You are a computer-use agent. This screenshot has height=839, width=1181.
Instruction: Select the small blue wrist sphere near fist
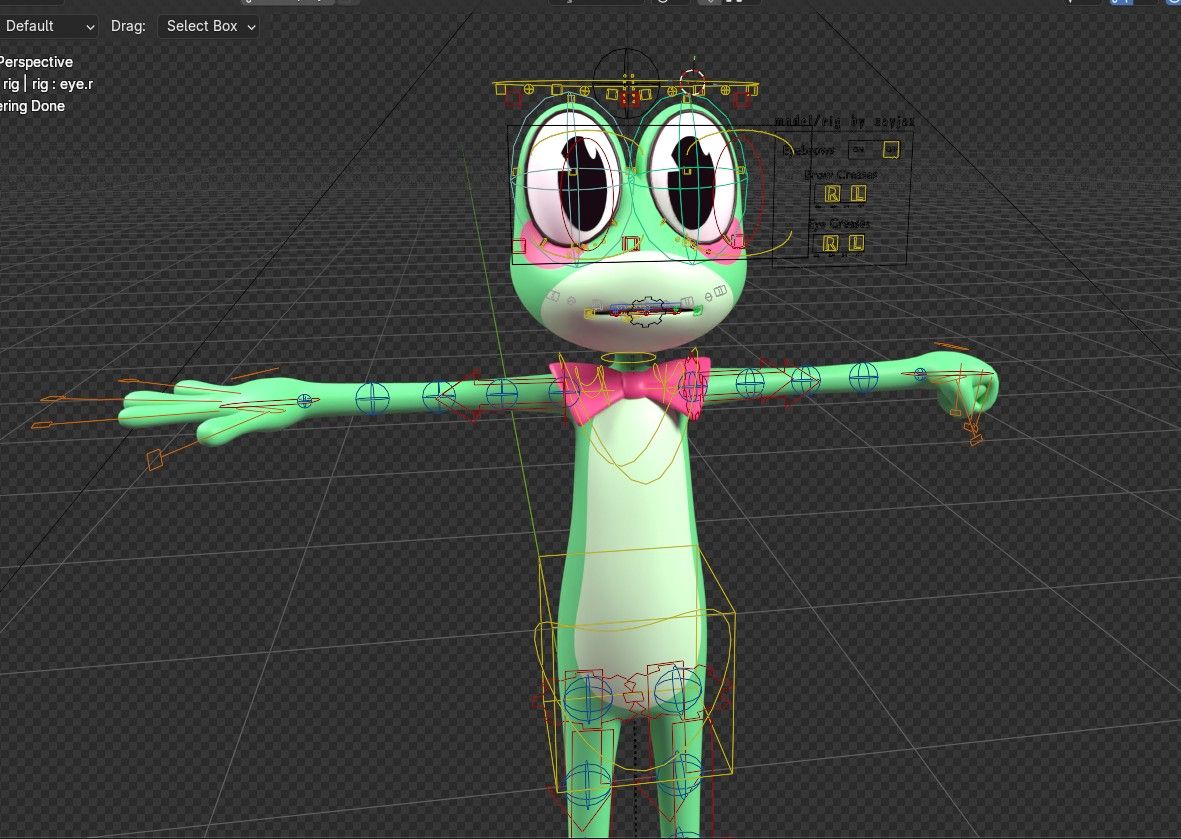(920, 374)
